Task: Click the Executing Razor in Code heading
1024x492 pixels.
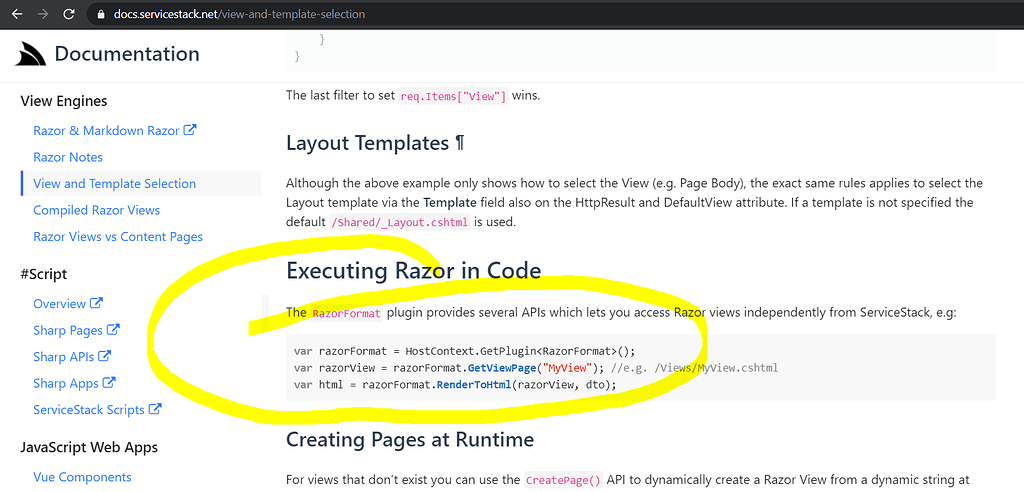Action: click(x=413, y=270)
